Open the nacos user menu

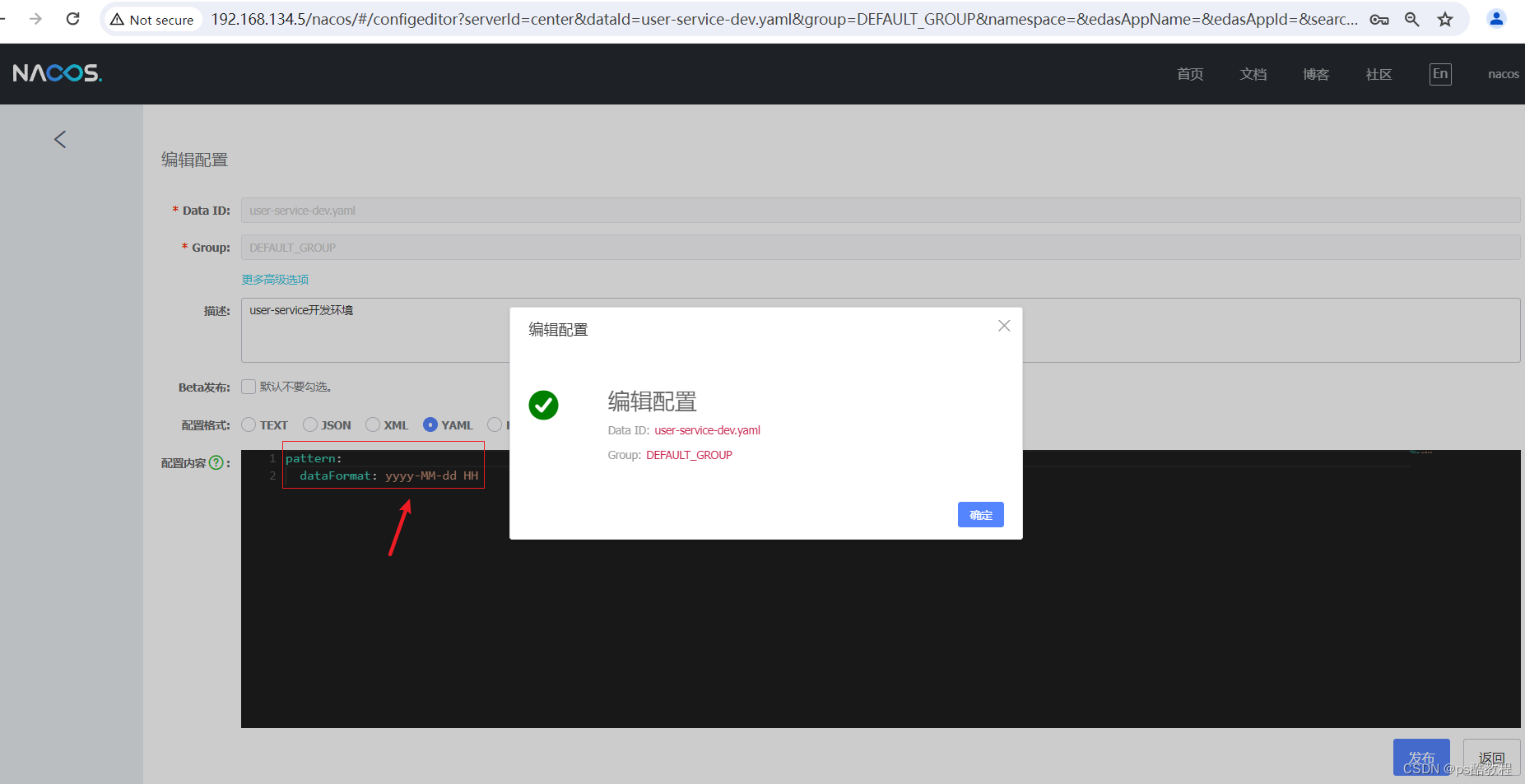tap(1504, 74)
